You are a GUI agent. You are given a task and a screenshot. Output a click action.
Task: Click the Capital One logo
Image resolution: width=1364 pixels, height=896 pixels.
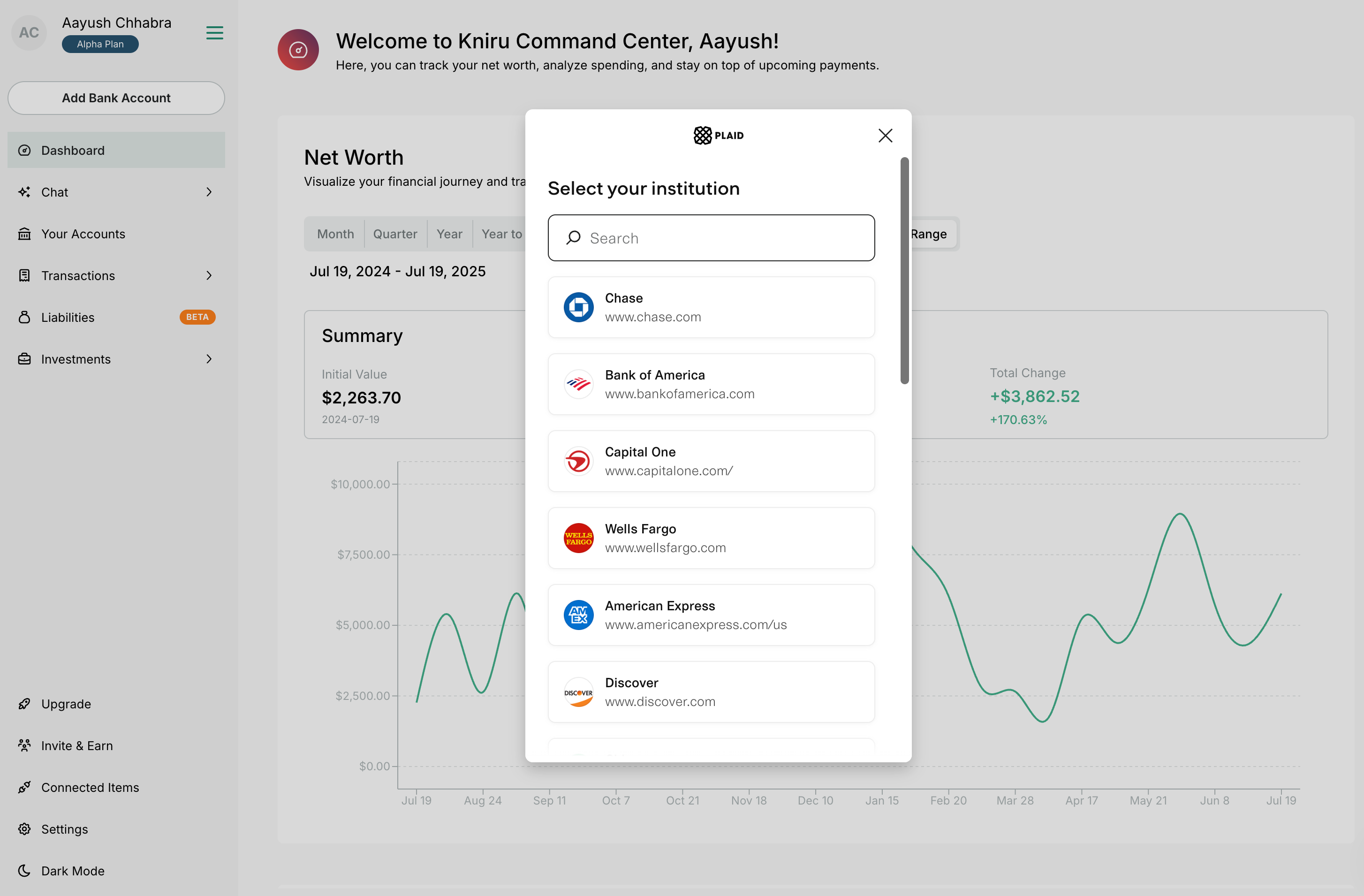(x=578, y=461)
